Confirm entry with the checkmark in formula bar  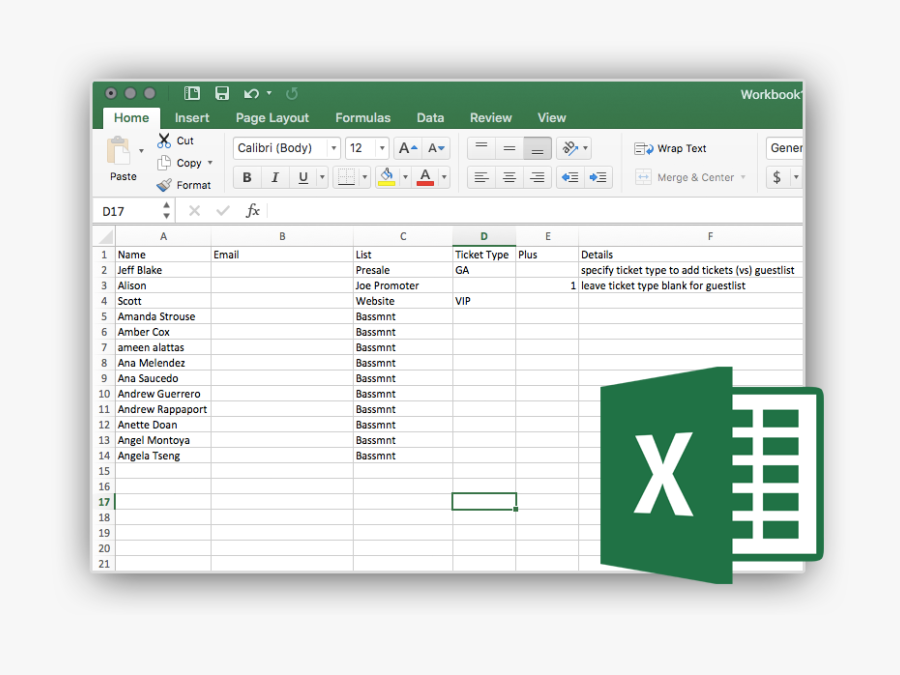[223, 211]
